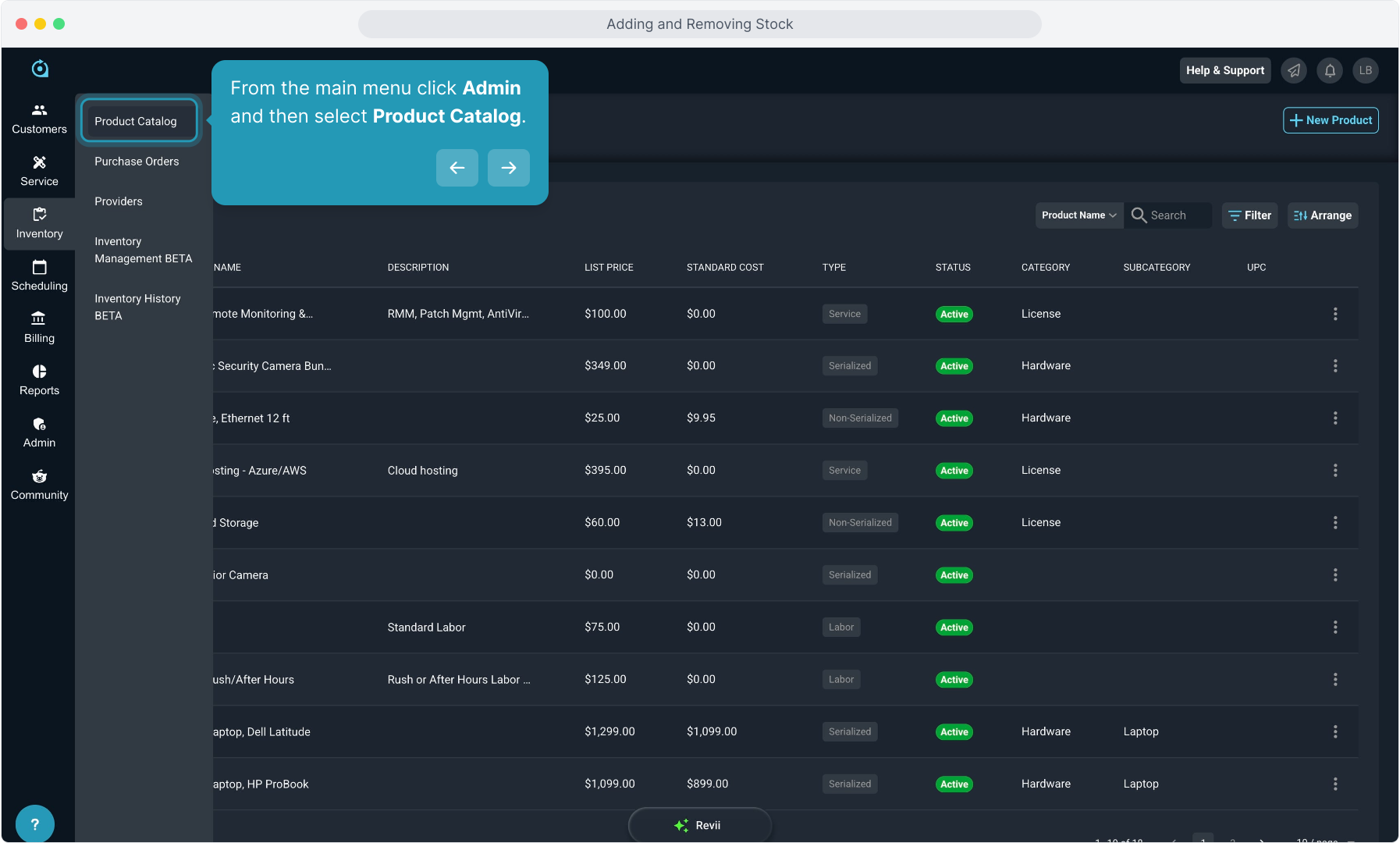Open the Billing section

pyautogui.click(x=39, y=328)
